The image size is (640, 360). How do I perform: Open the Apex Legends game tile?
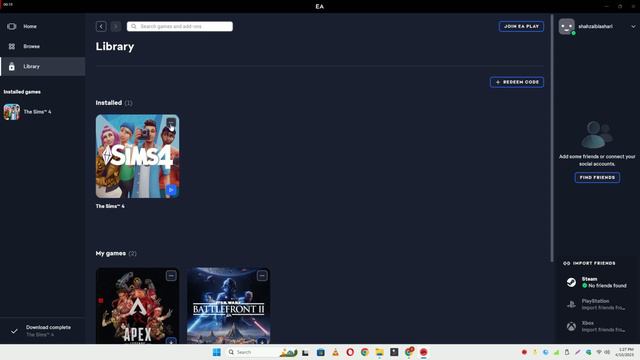point(138,306)
